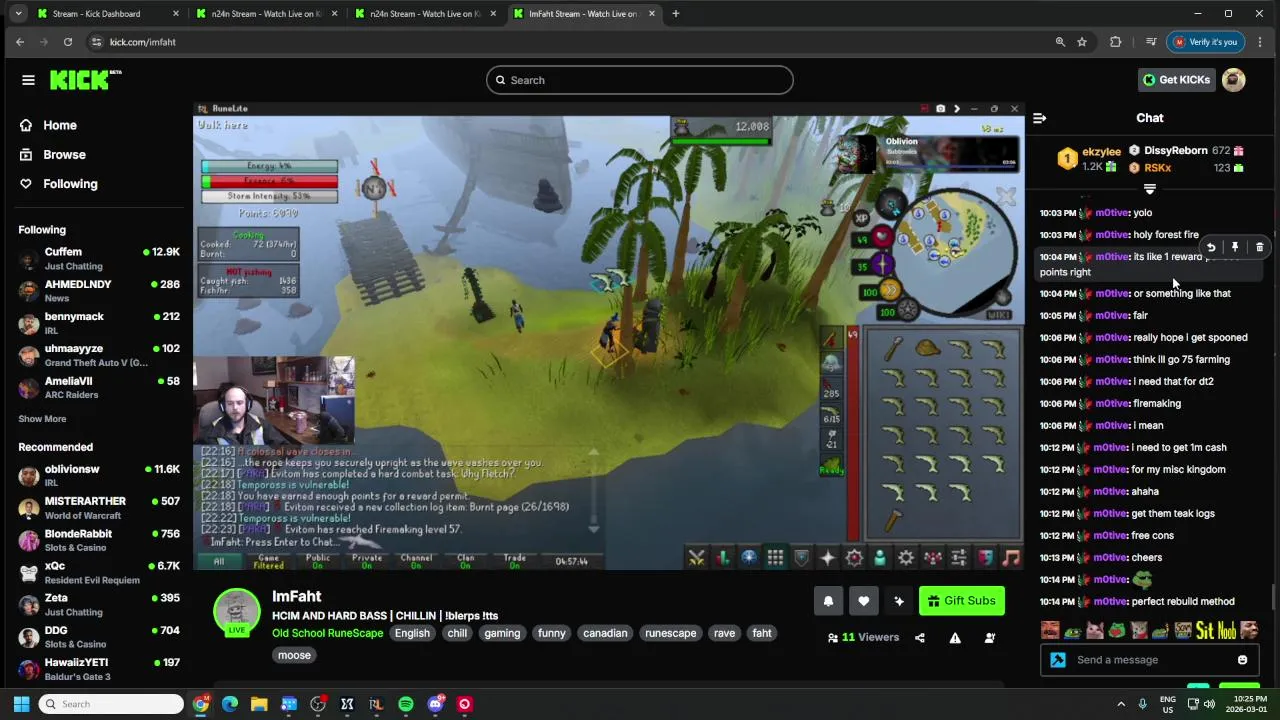Bookmark this page star icon
The width and height of the screenshot is (1280, 720).
[1082, 42]
